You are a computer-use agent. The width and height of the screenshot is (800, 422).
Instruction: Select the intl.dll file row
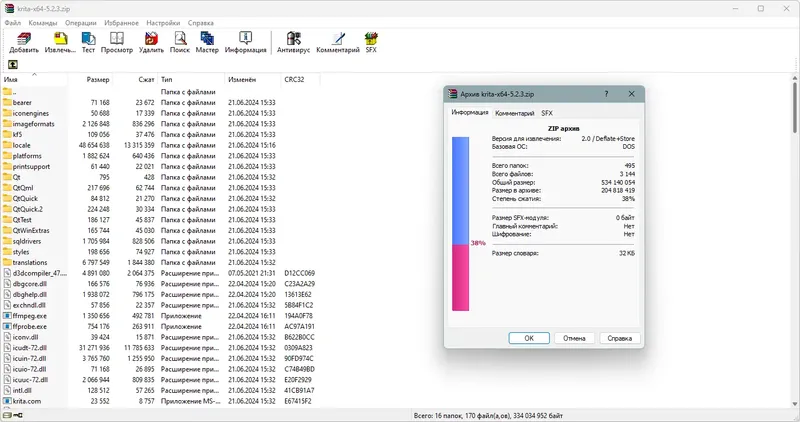tap(158, 390)
